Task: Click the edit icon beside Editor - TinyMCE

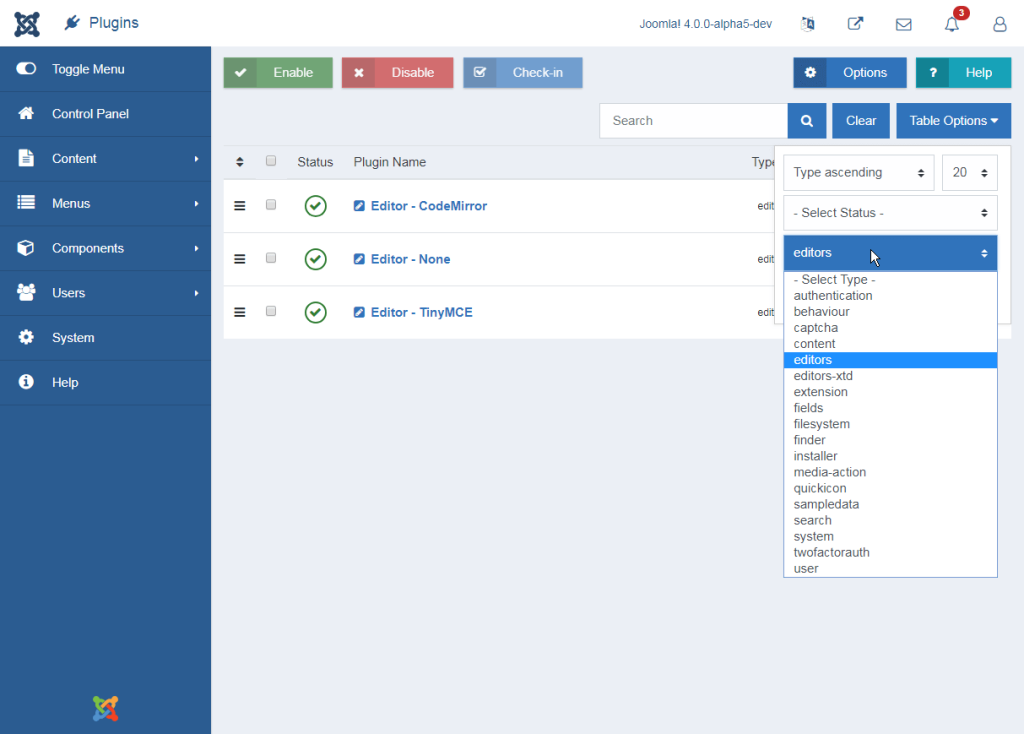Action: [x=359, y=312]
